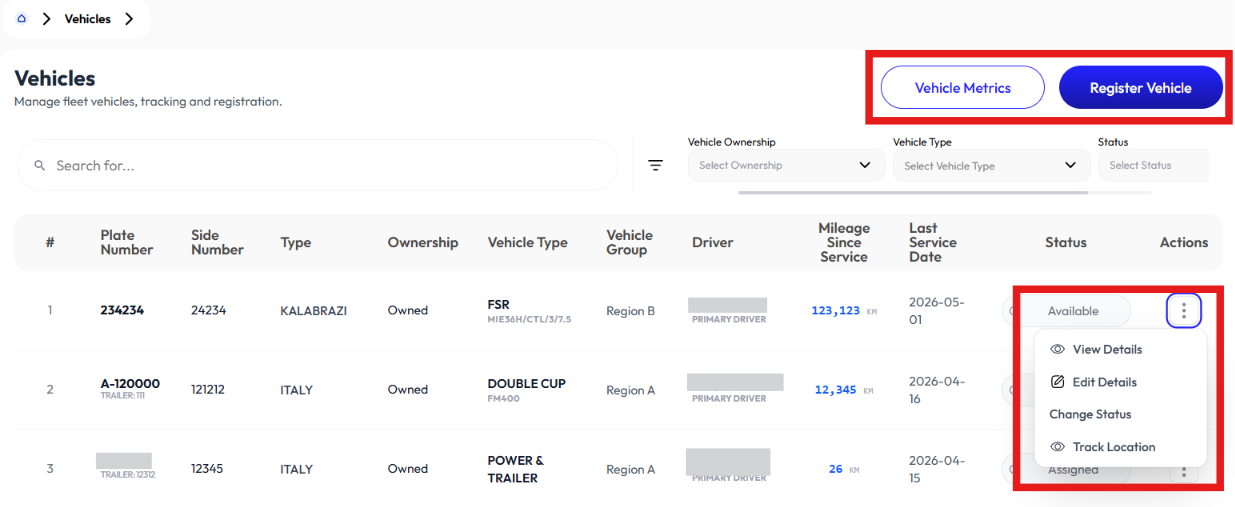Click the eye icon next to View Details
The width and height of the screenshot is (1235, 507).
pyautogui.click(x=1057, y=350)
